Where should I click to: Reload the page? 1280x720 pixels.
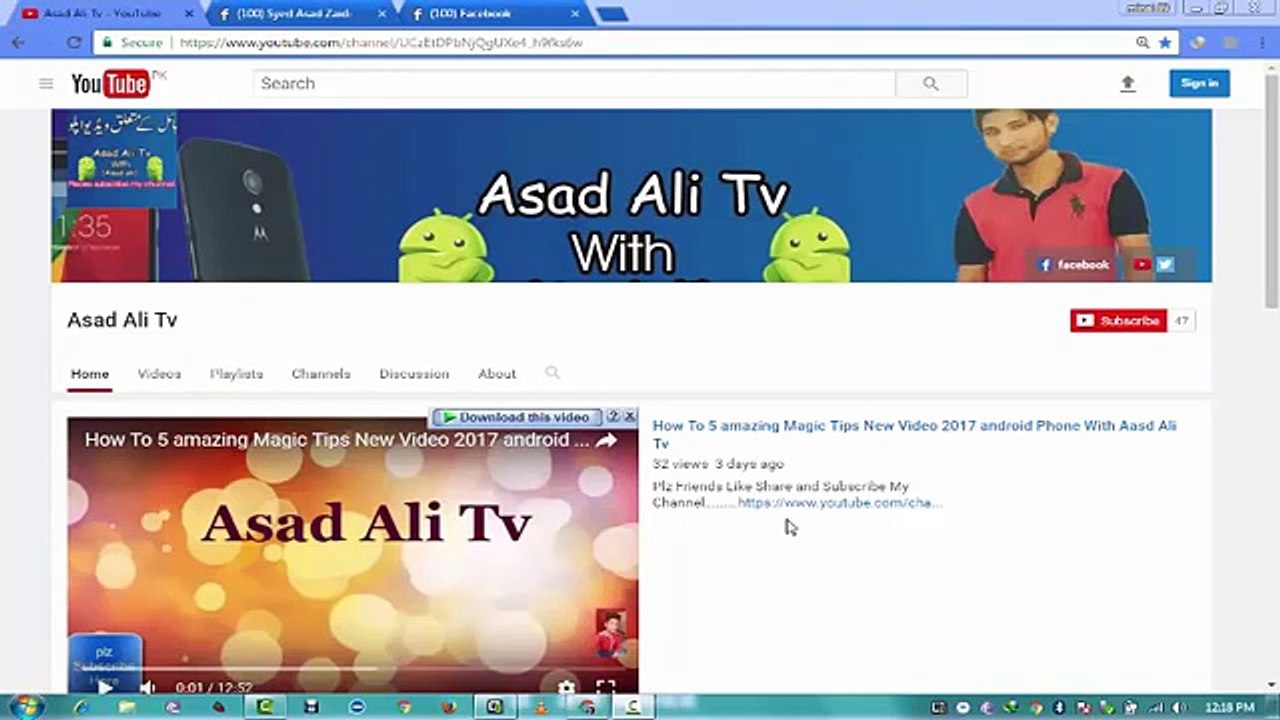(x=73, y=43)
